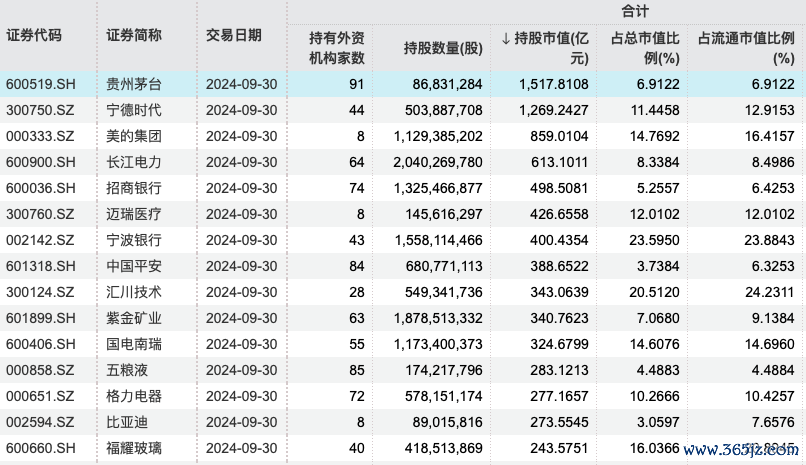Image resolution: width=806 pixels, height=465 pixels.
Task: Click the 交易日期 column header
Action: coord(234,35)
